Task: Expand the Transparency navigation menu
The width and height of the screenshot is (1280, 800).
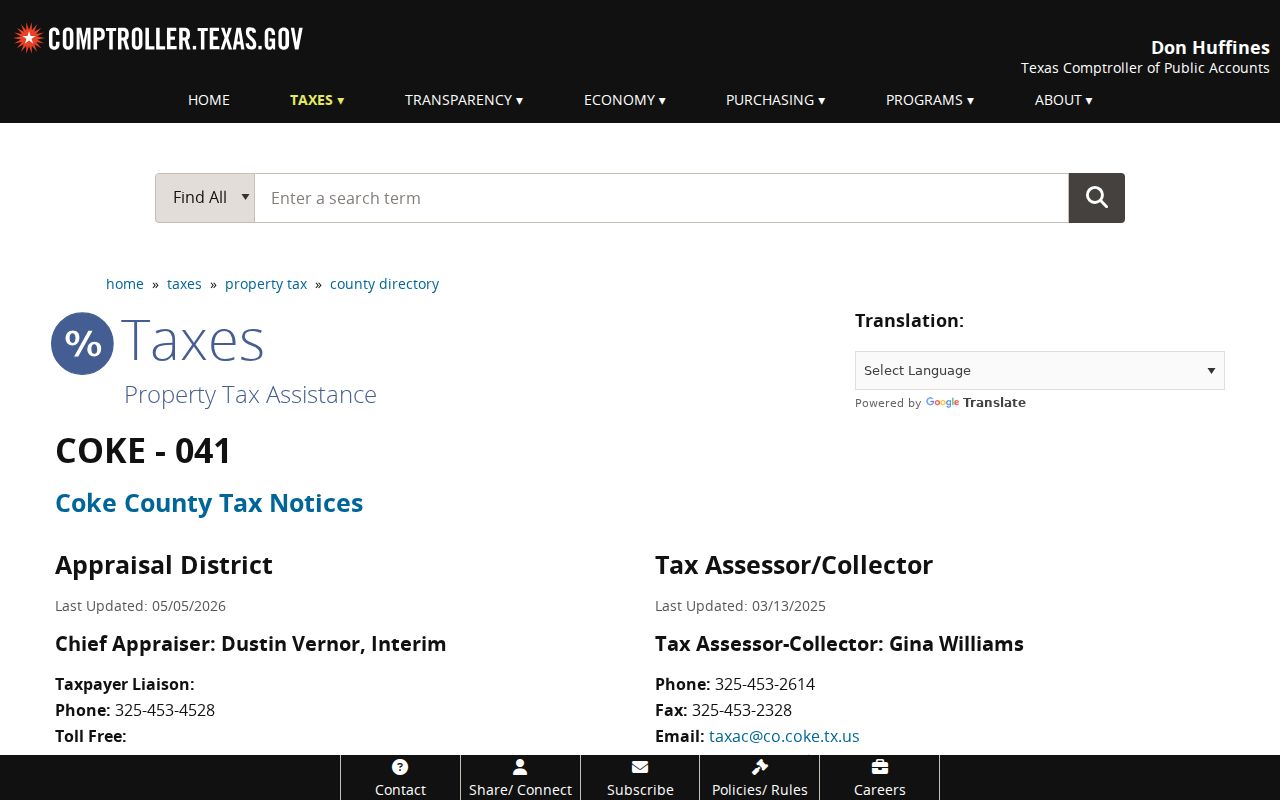Action: (x=464, y=100)
